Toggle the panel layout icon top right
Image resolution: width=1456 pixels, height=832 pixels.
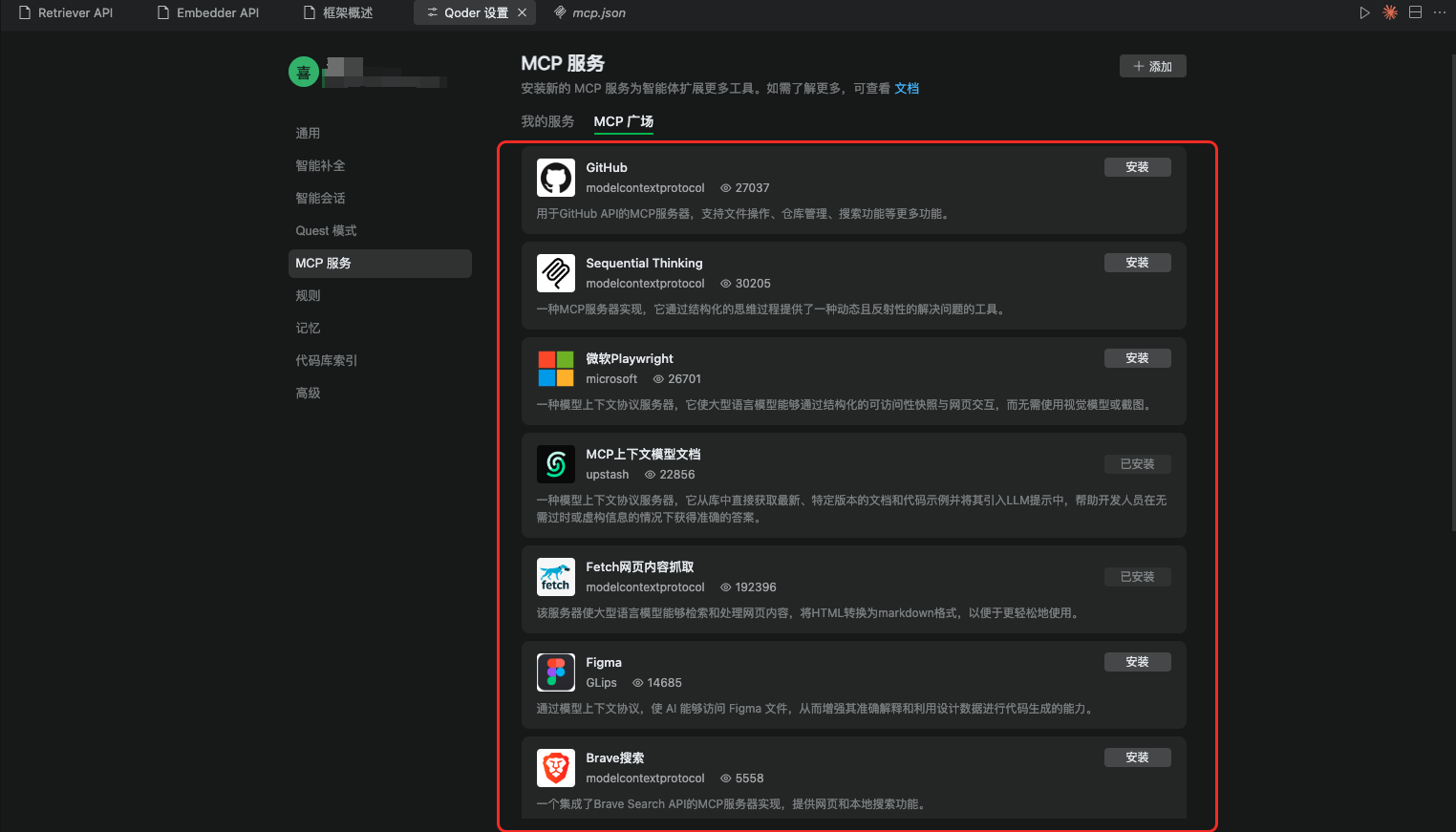click(1416, 12)
